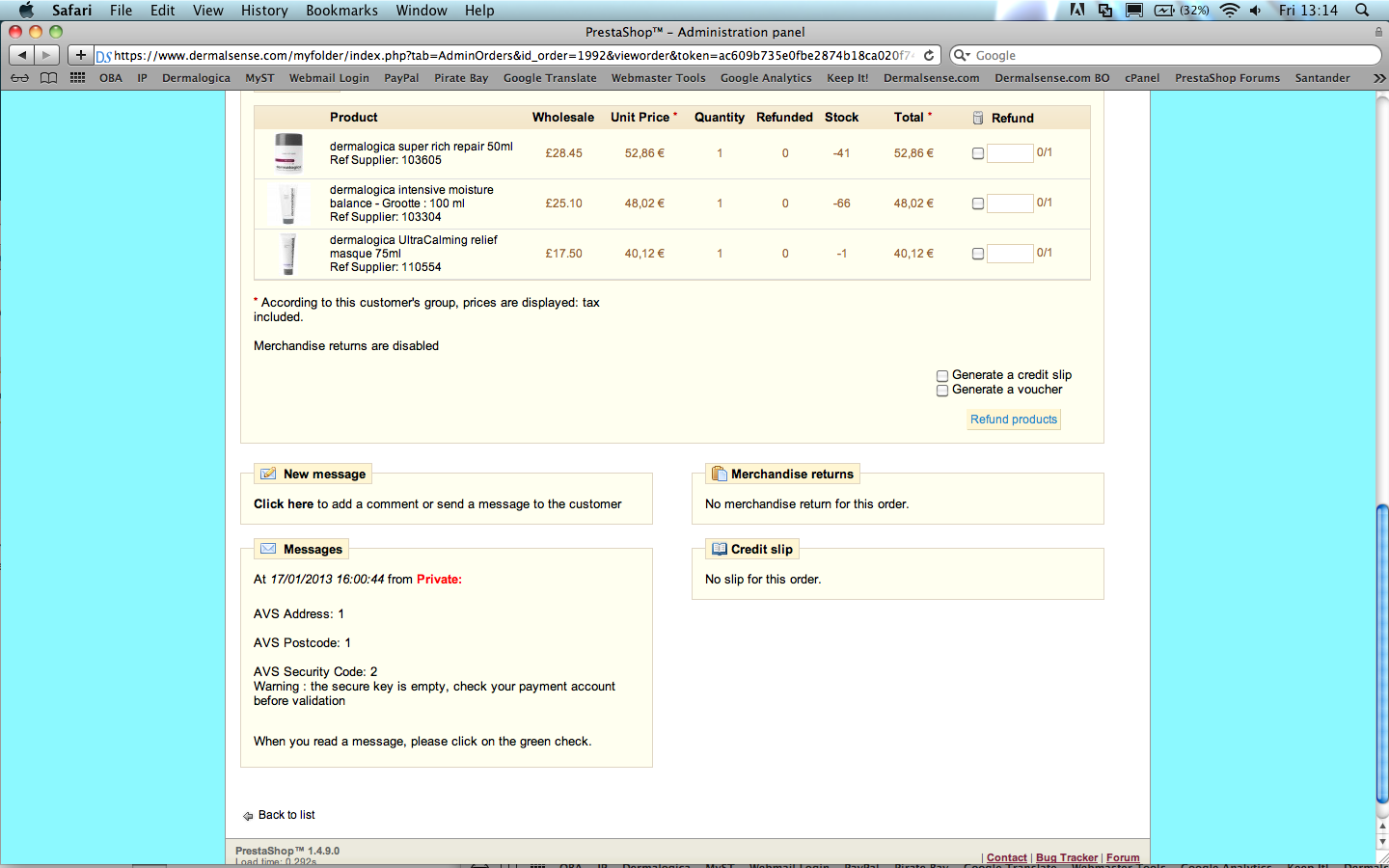
Task: Open the Edit menu
Action: (x=163, y=11)
